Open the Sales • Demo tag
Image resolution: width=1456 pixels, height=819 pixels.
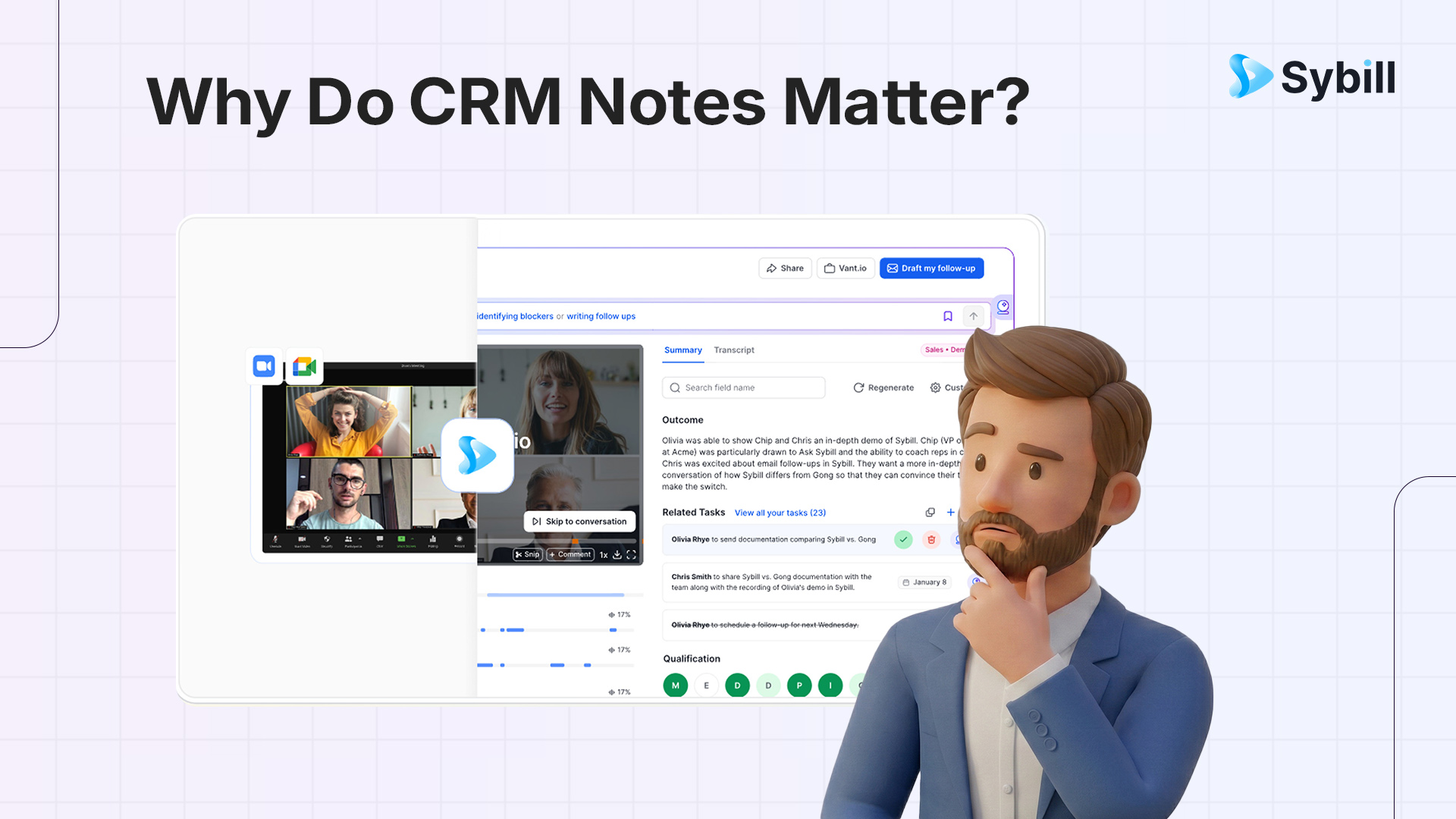coord(944,350)
